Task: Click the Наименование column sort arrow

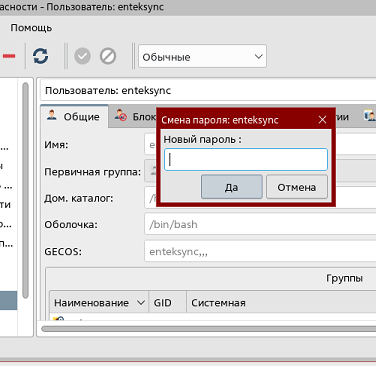Action: click(x=141, y=303)
